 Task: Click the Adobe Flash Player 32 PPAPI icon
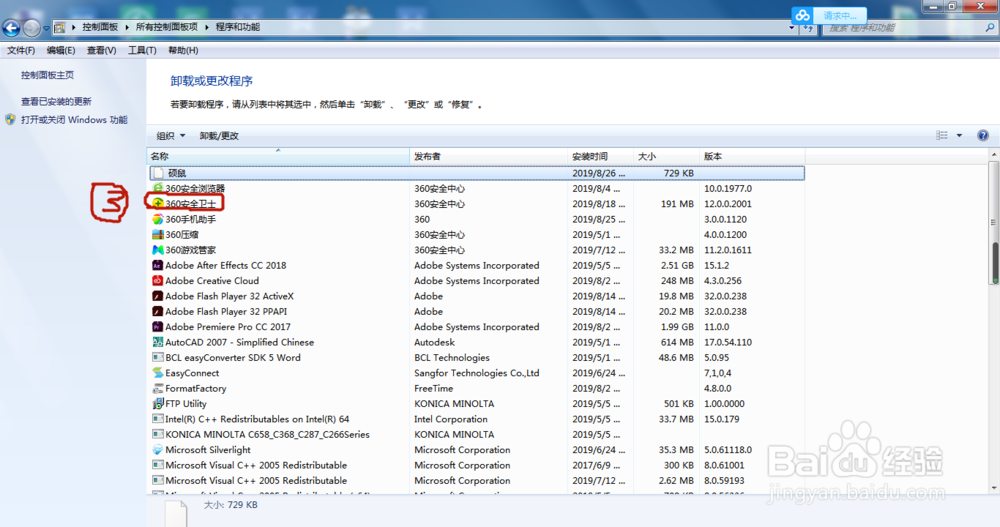click(x=158, y=311)
